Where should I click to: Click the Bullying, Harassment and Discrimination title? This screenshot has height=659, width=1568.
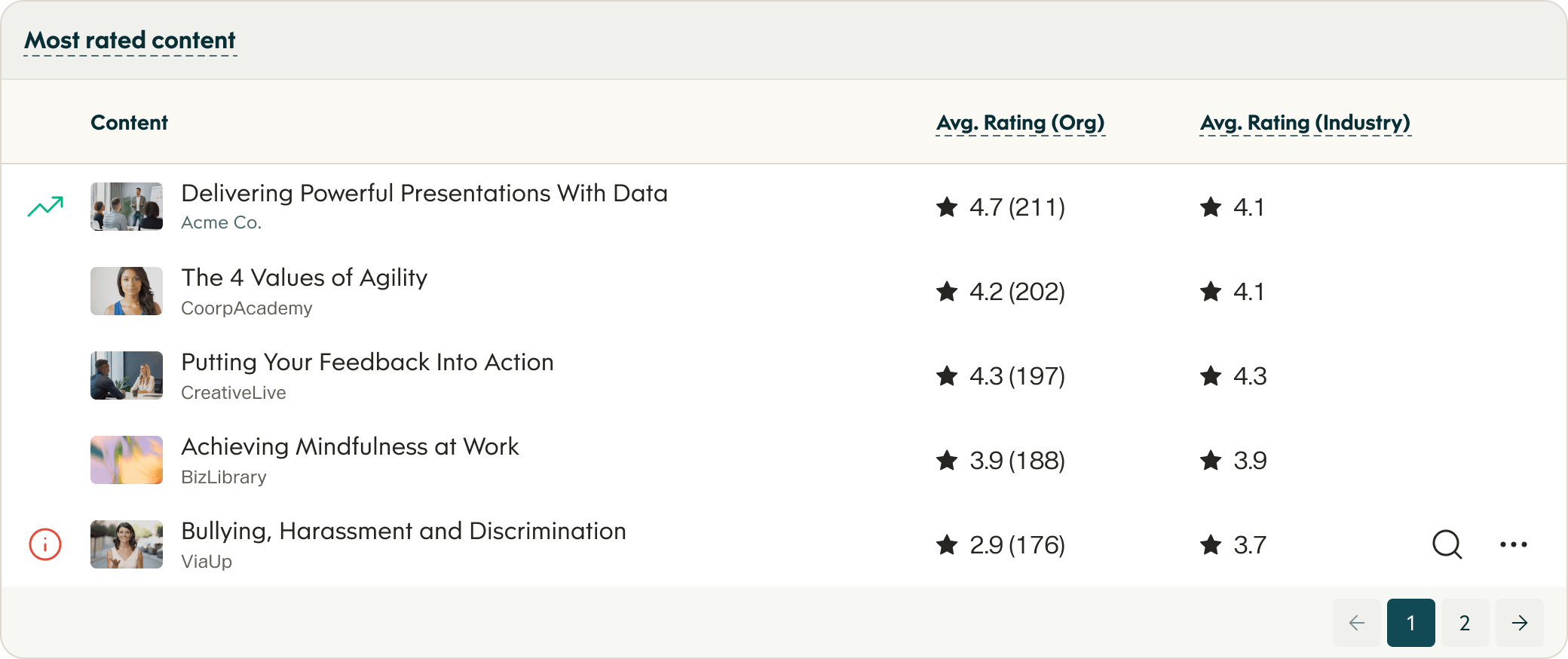tap(403, 532)
